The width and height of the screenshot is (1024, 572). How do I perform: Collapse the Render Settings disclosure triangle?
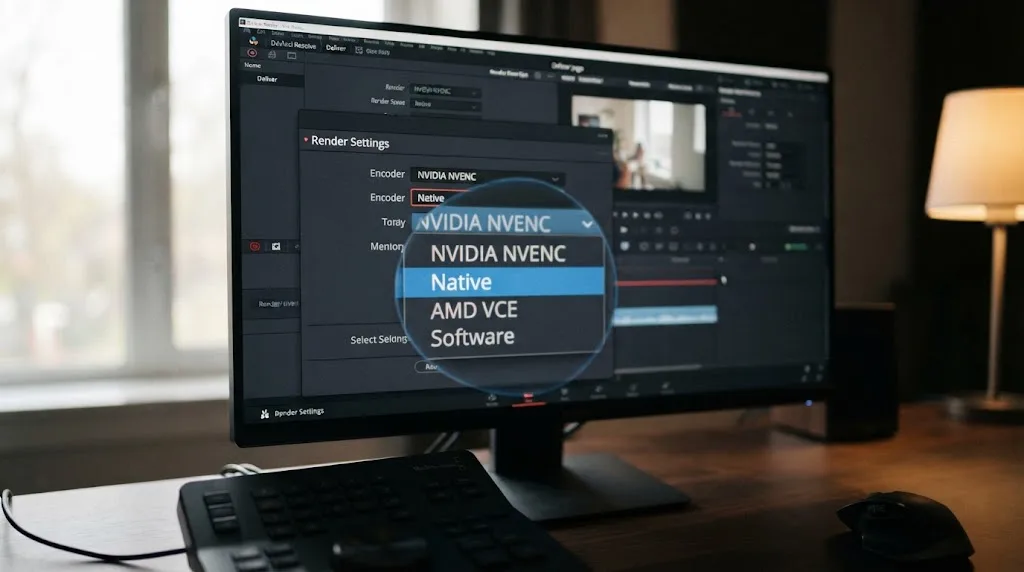[x=306, y=139]
